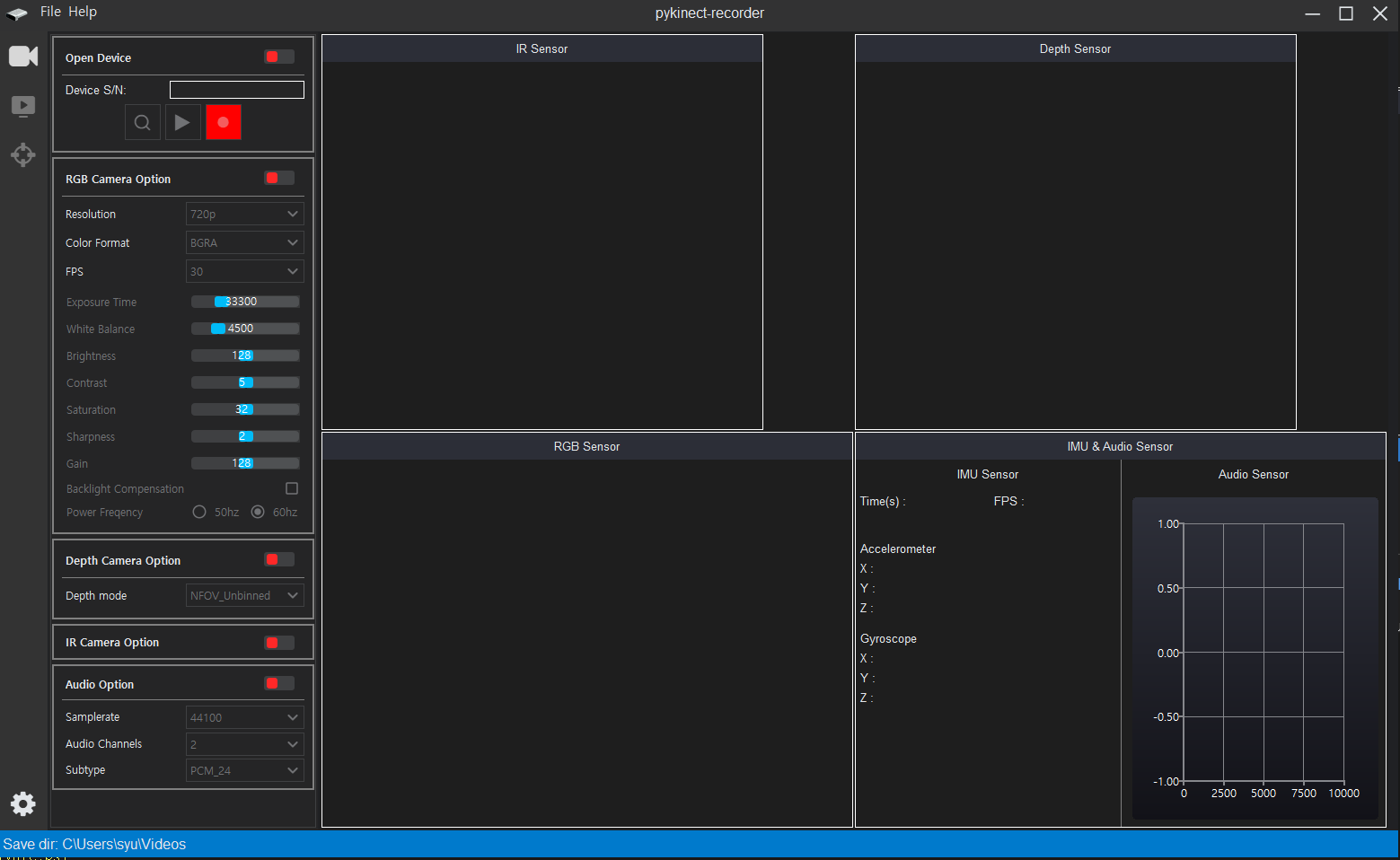Open the camera recorder sidebar icon
The height and width of the screenshot is (860, 1400).
point(23,57)
